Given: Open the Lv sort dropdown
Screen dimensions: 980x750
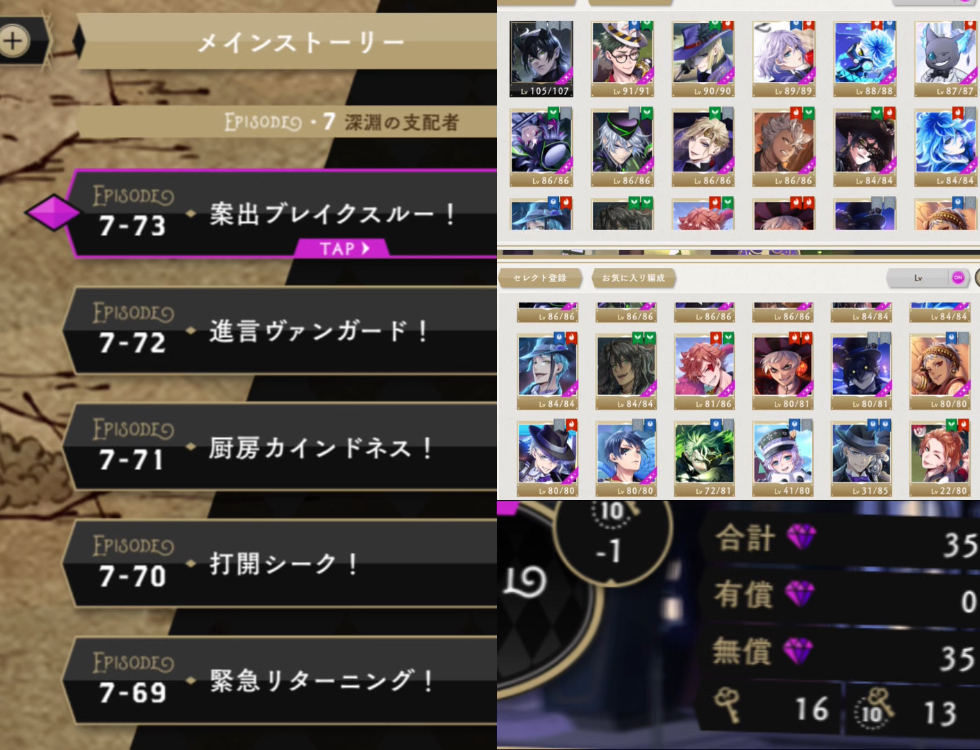Looking at the screenshot, I should click(x=918, y=278).
